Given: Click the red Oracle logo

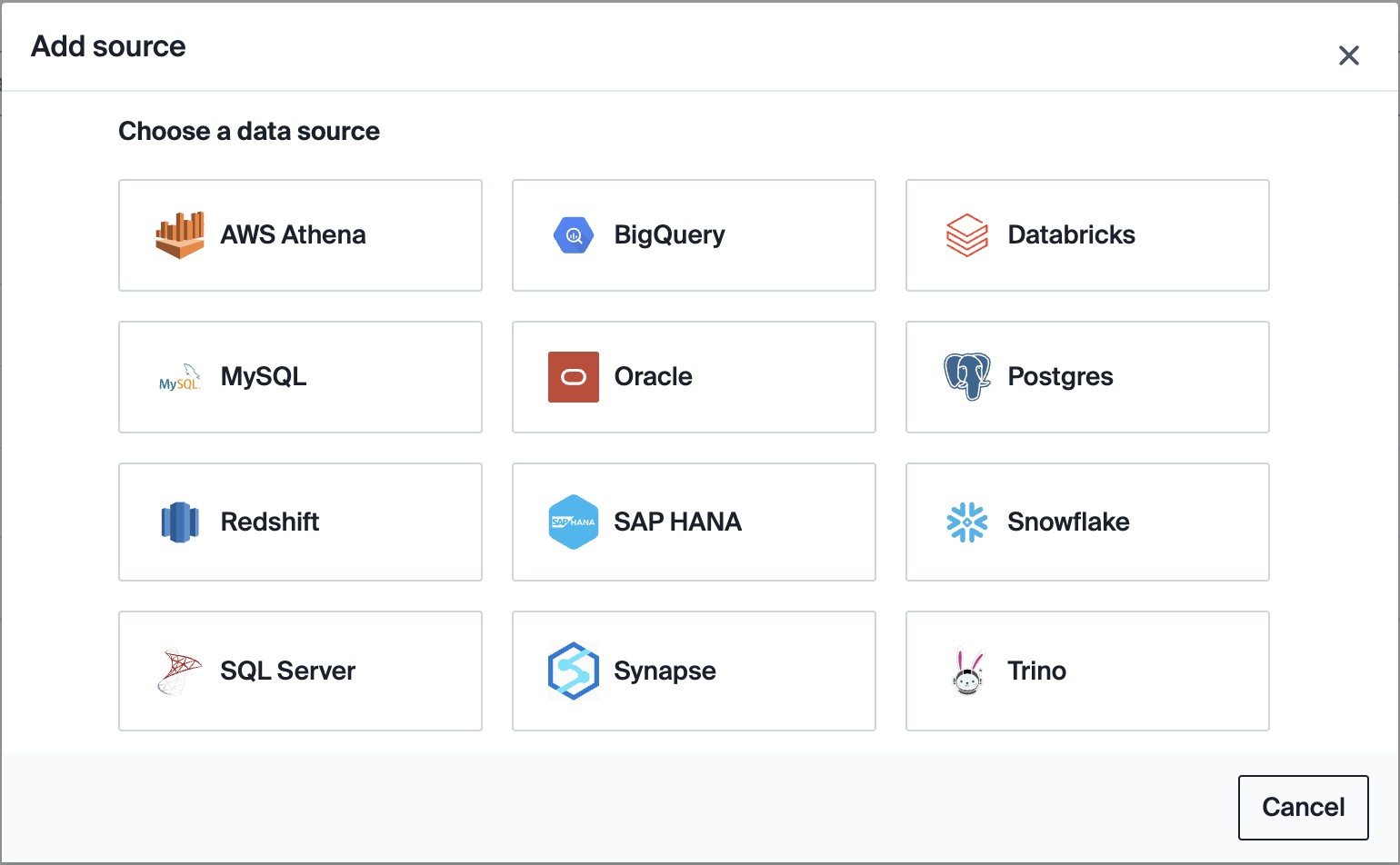Looking at the screenshot, I should click(574, 377).
